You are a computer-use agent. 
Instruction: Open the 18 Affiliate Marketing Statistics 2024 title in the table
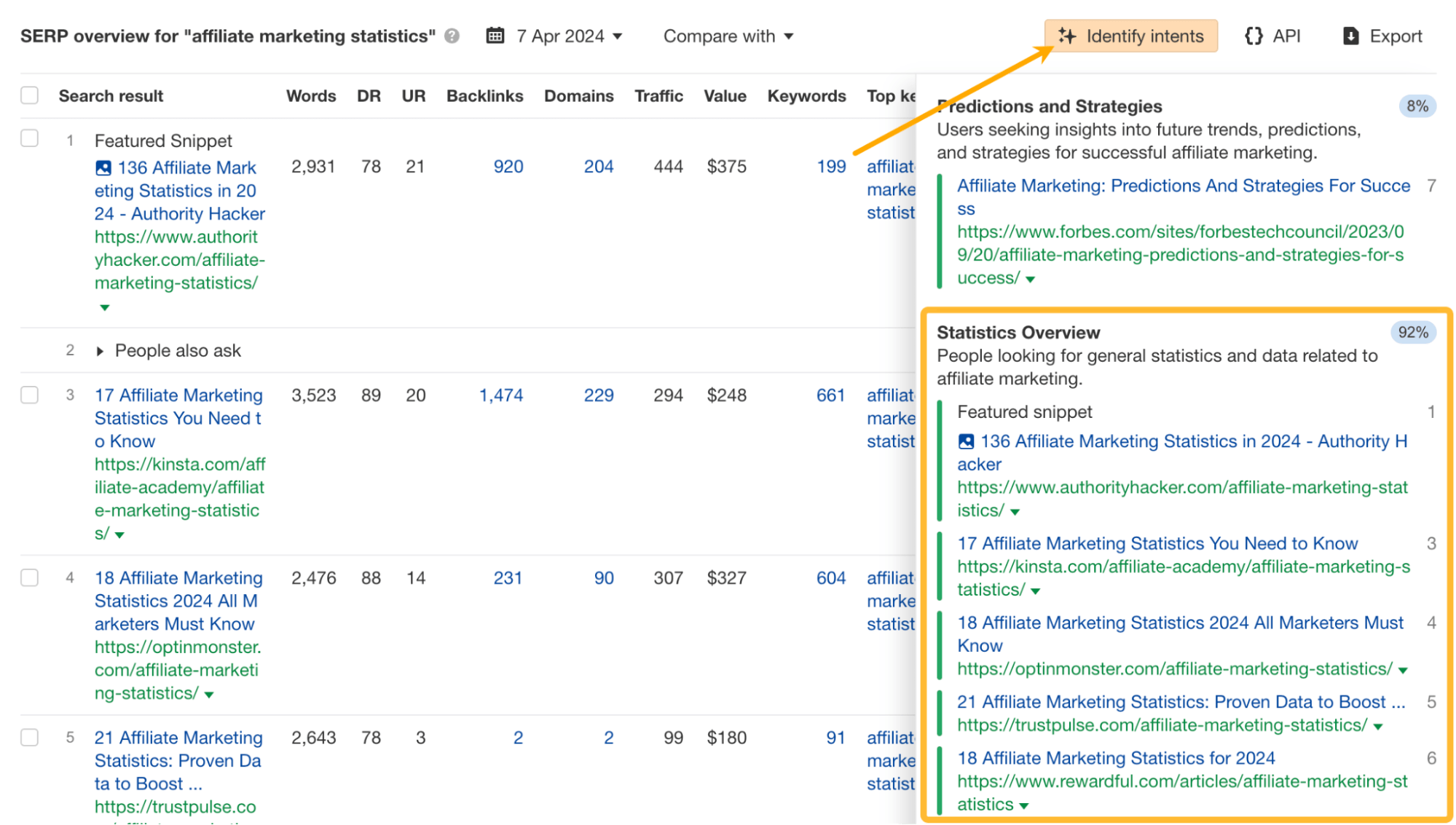tap(179, 601)
